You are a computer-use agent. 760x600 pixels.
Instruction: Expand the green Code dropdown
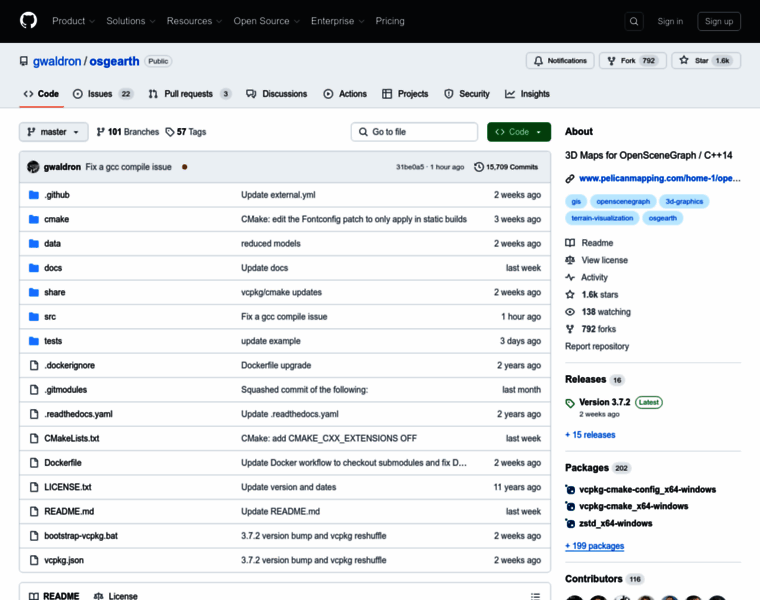tap(519, 132)
